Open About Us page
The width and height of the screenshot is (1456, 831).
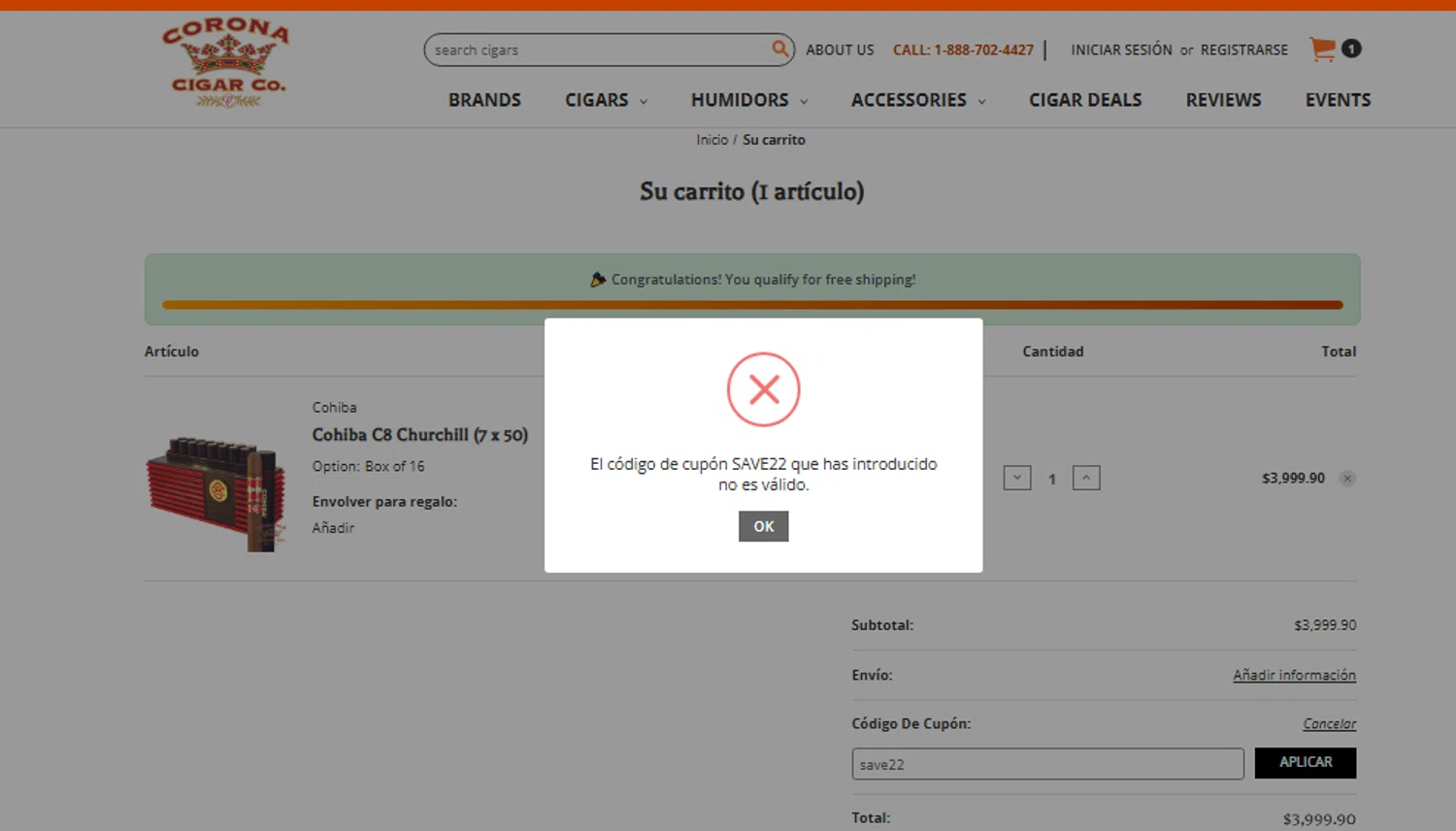click(840, 50)
